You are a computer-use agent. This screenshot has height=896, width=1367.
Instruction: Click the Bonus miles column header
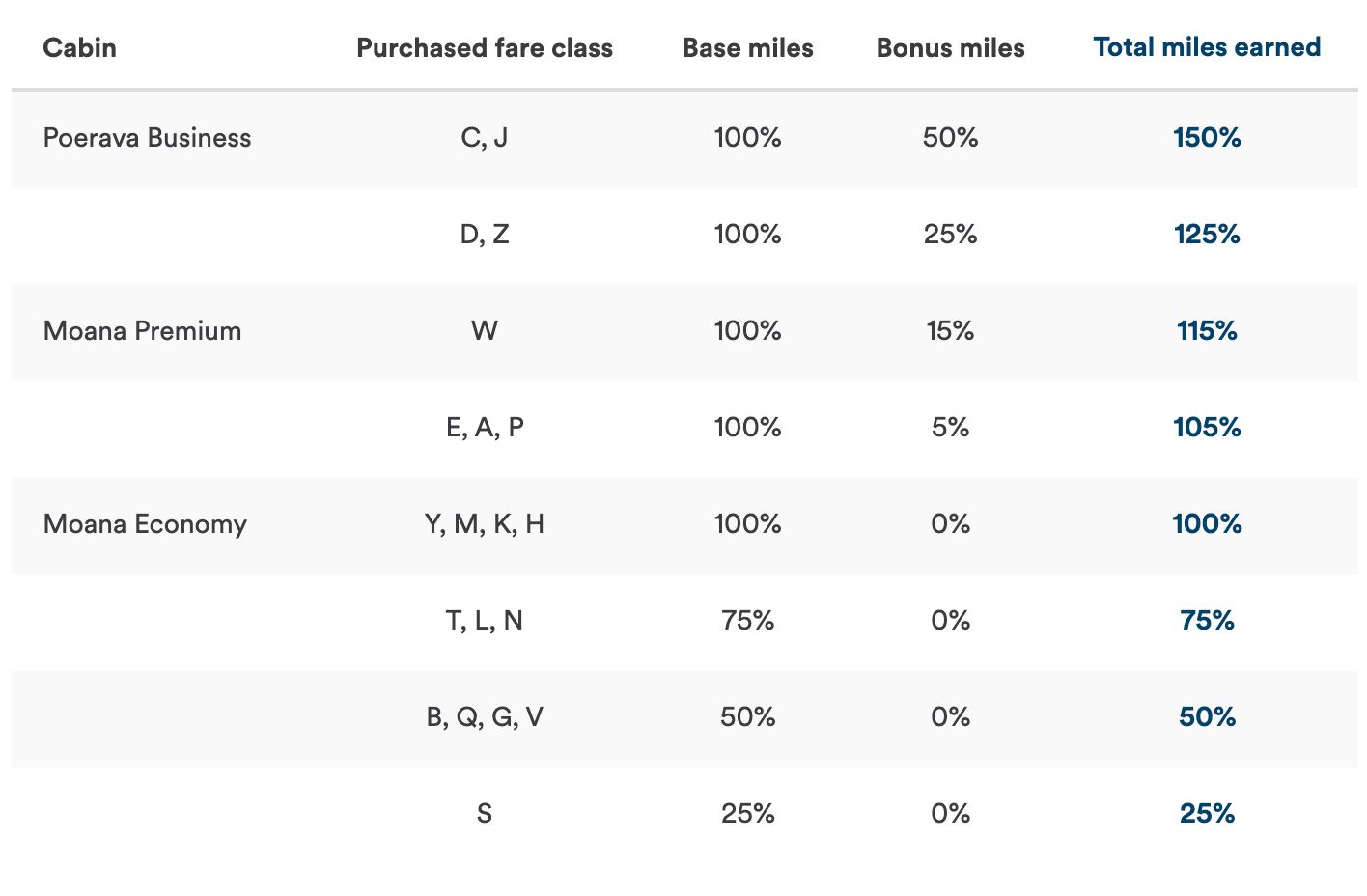click(950, 48)
